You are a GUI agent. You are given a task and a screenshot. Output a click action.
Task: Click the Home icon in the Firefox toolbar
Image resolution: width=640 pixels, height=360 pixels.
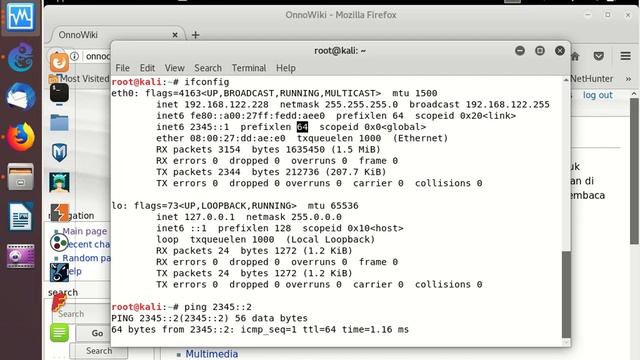[x=576, y=56]
